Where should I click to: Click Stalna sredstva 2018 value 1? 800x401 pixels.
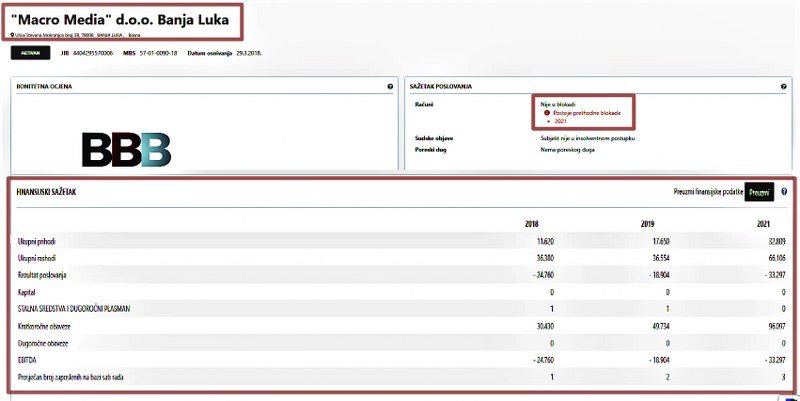click(552, 309)
